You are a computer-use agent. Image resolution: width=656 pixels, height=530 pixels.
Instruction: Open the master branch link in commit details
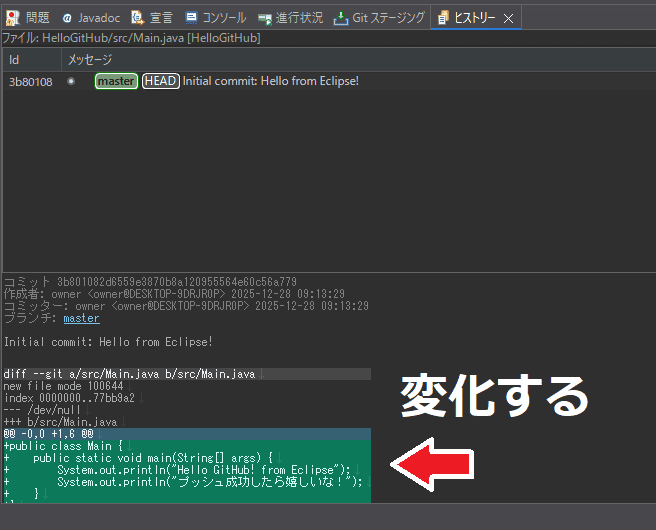pyautogui.click(x=81, y=318)
